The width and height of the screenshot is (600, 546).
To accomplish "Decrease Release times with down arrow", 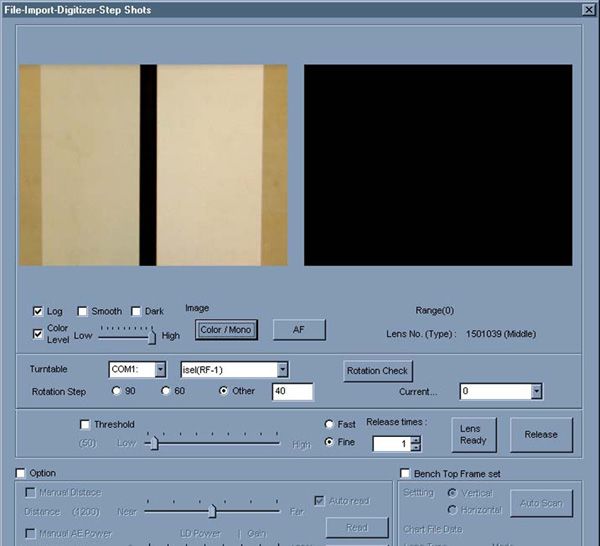I will (x=416, y=448).
